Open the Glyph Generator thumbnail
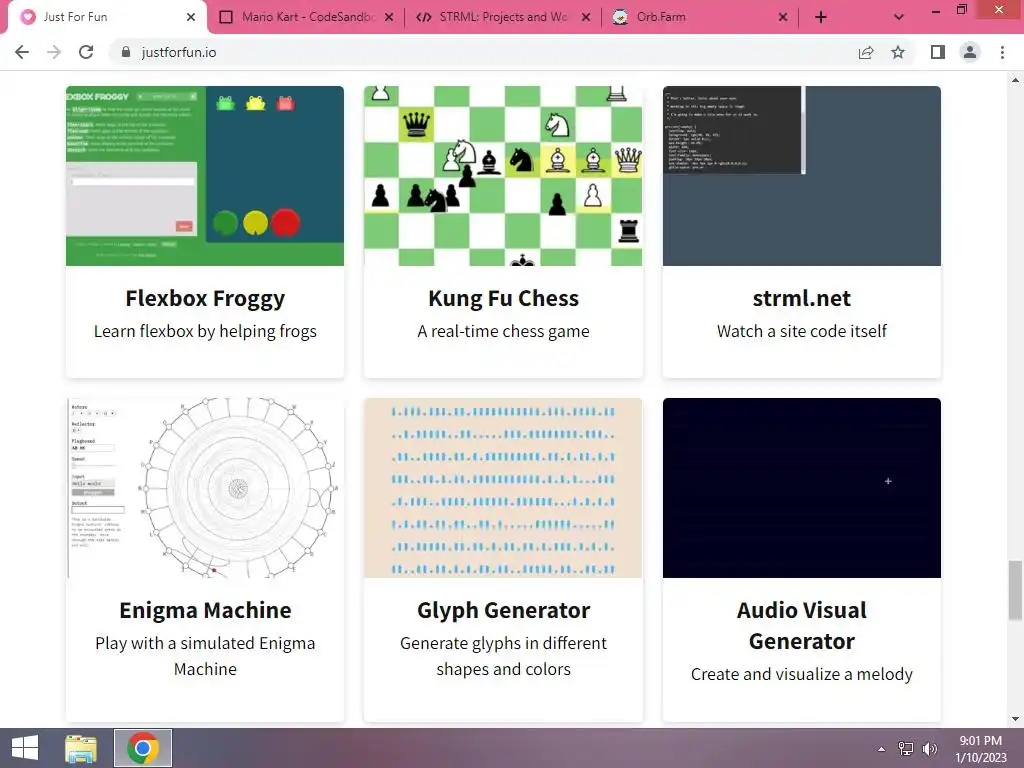Viewport: 1024px width, 768px height. pos(503,488)
